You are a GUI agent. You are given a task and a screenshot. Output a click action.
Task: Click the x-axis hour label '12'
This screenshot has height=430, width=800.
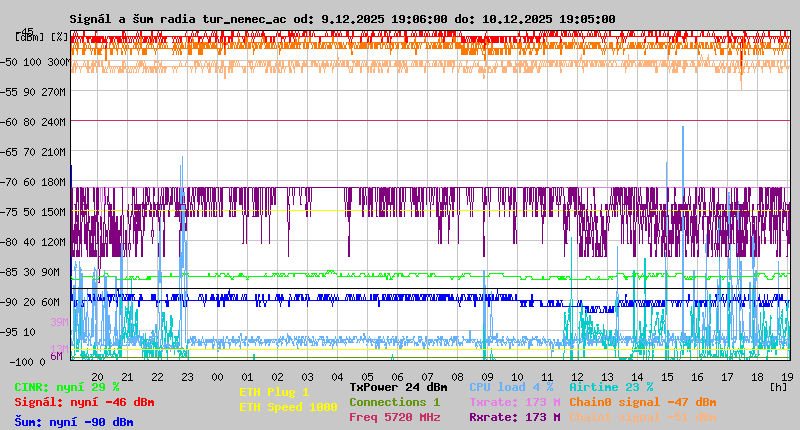coord(578,377)
